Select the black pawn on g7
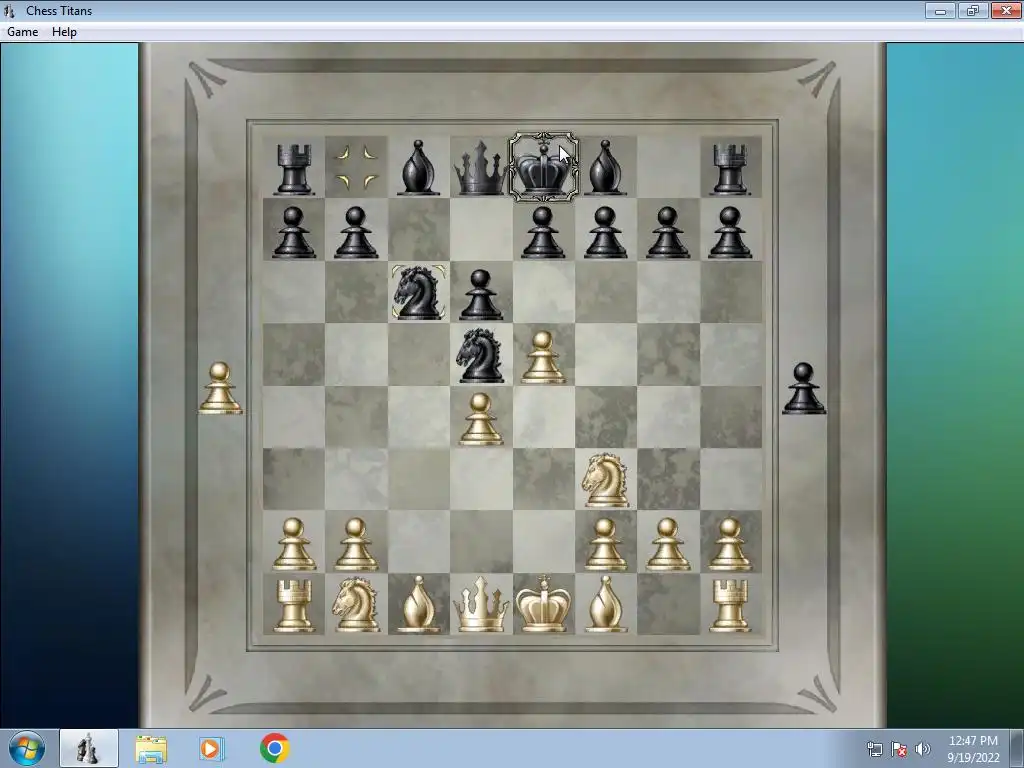Viewport: 1024px width, 768px height. click(667, 232)
